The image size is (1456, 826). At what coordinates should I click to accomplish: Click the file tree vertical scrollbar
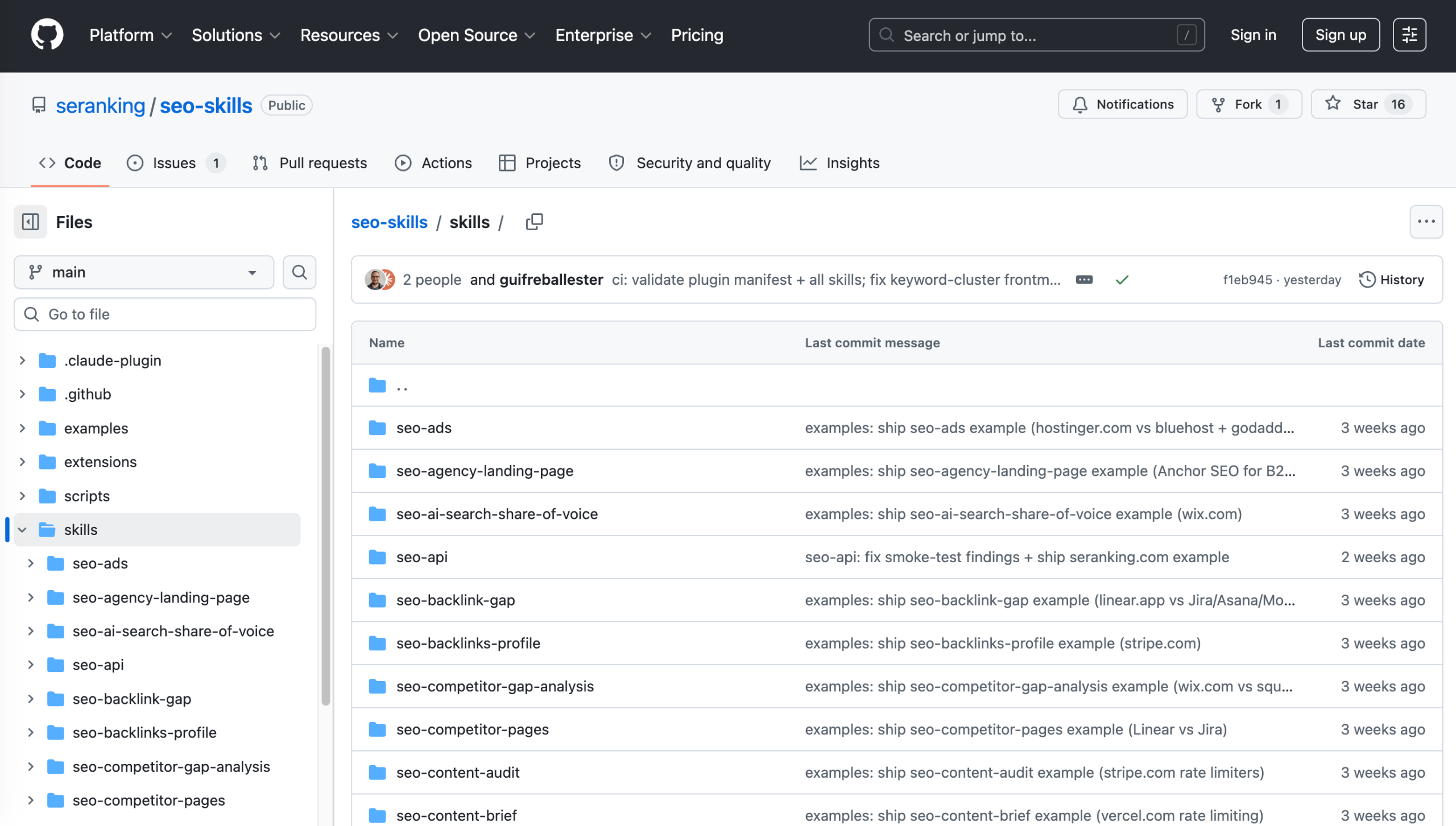click(325, 525)
